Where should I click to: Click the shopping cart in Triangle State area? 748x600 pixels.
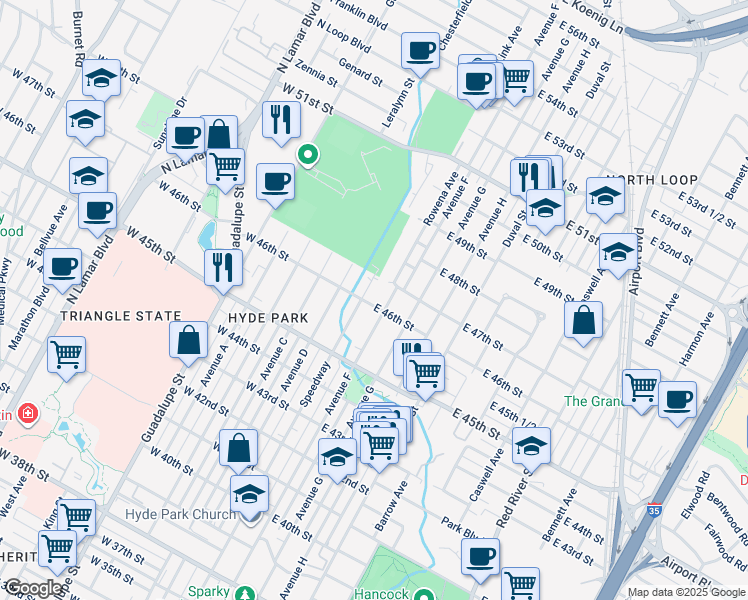(x=67, y=354)
